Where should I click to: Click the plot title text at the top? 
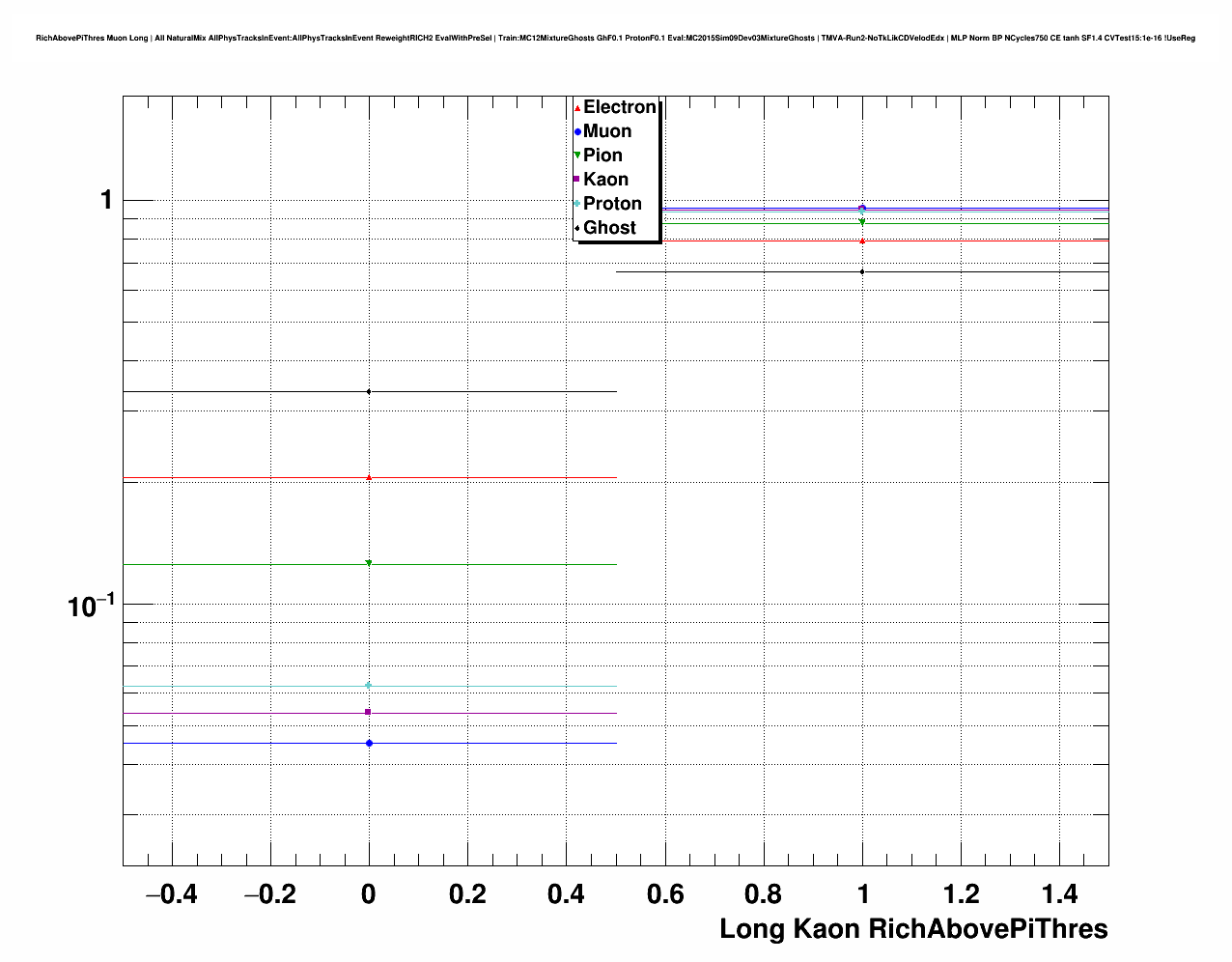tap(615, 38)
